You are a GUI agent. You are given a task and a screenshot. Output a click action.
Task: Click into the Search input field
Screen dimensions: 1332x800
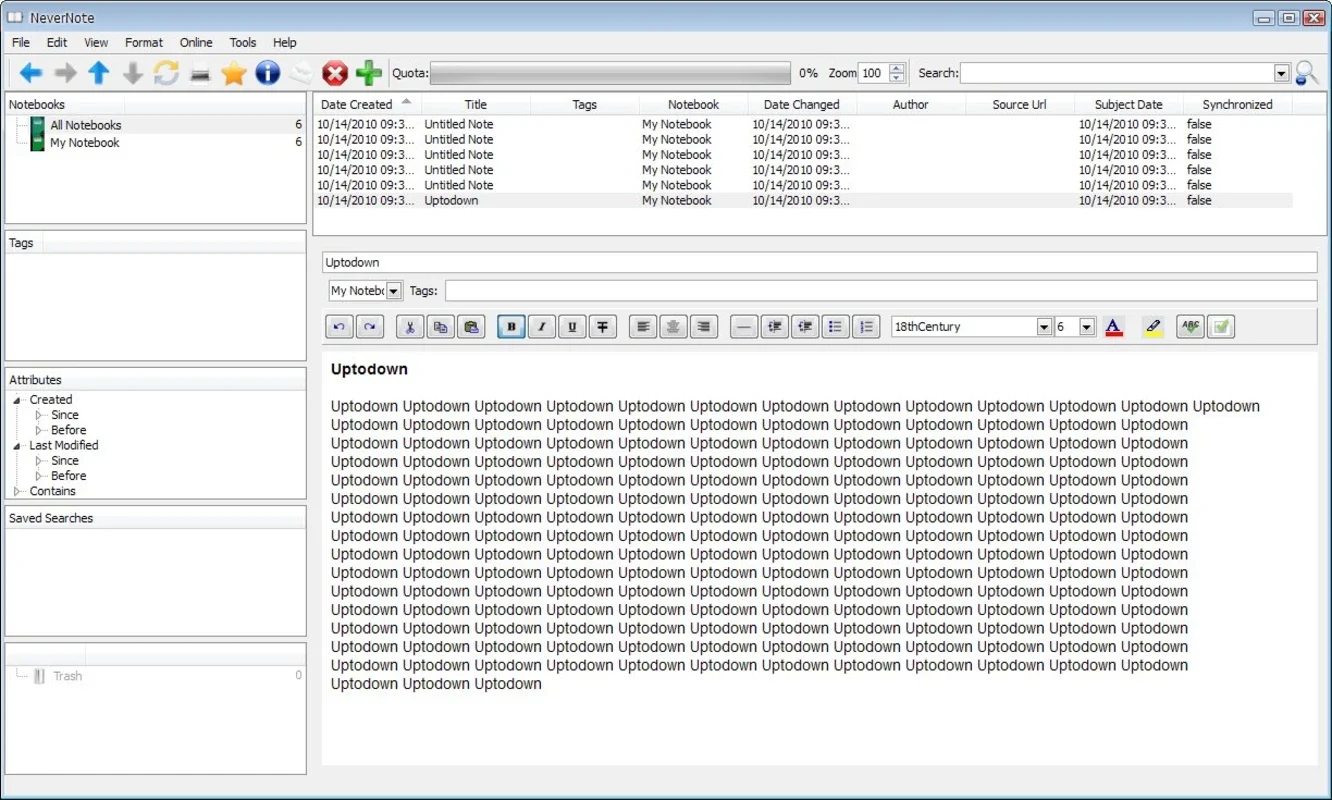[1117, 73]
